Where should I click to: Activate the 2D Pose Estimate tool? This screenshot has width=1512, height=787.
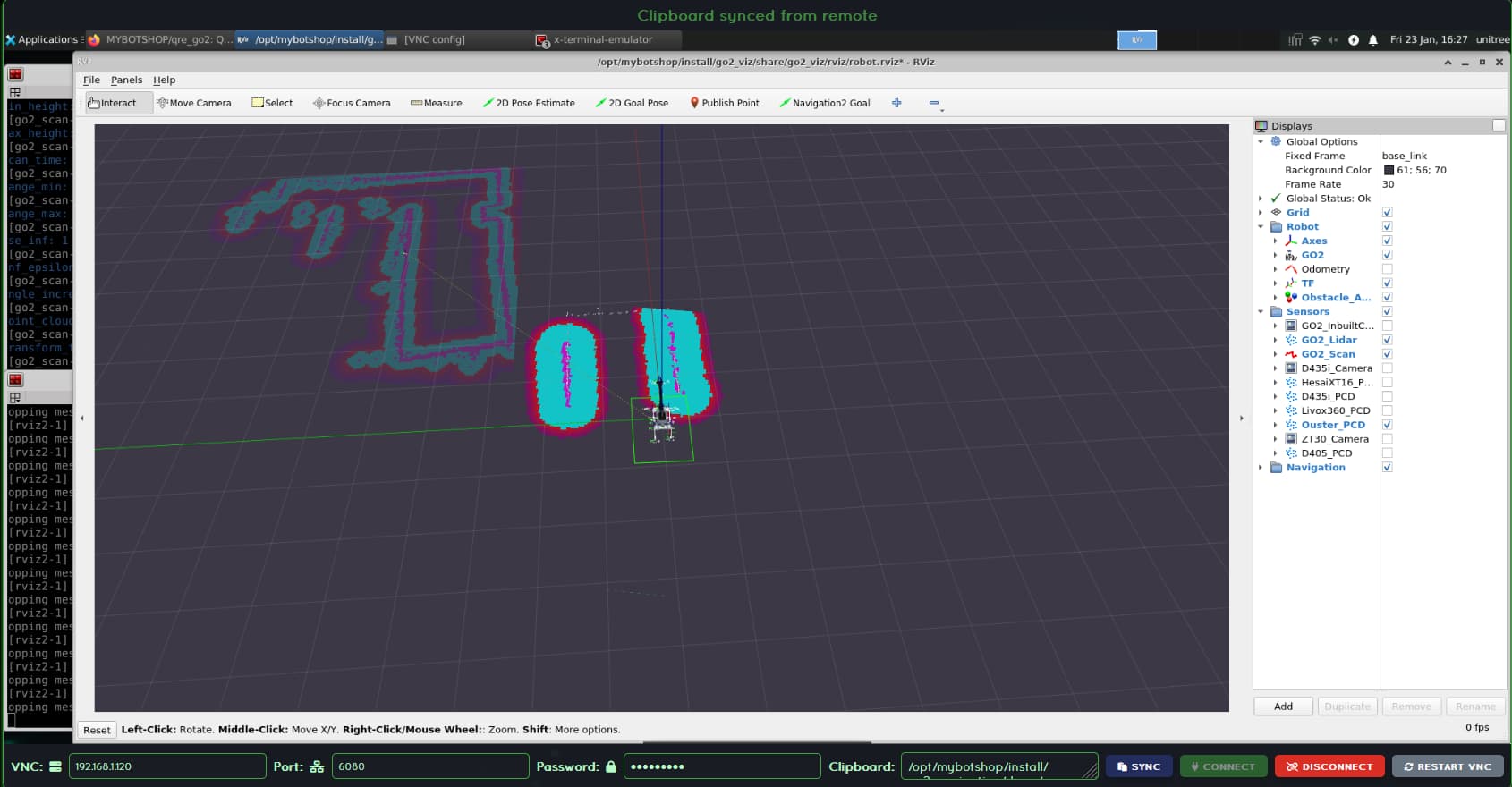pyautogui.click(x=529, y=103)
